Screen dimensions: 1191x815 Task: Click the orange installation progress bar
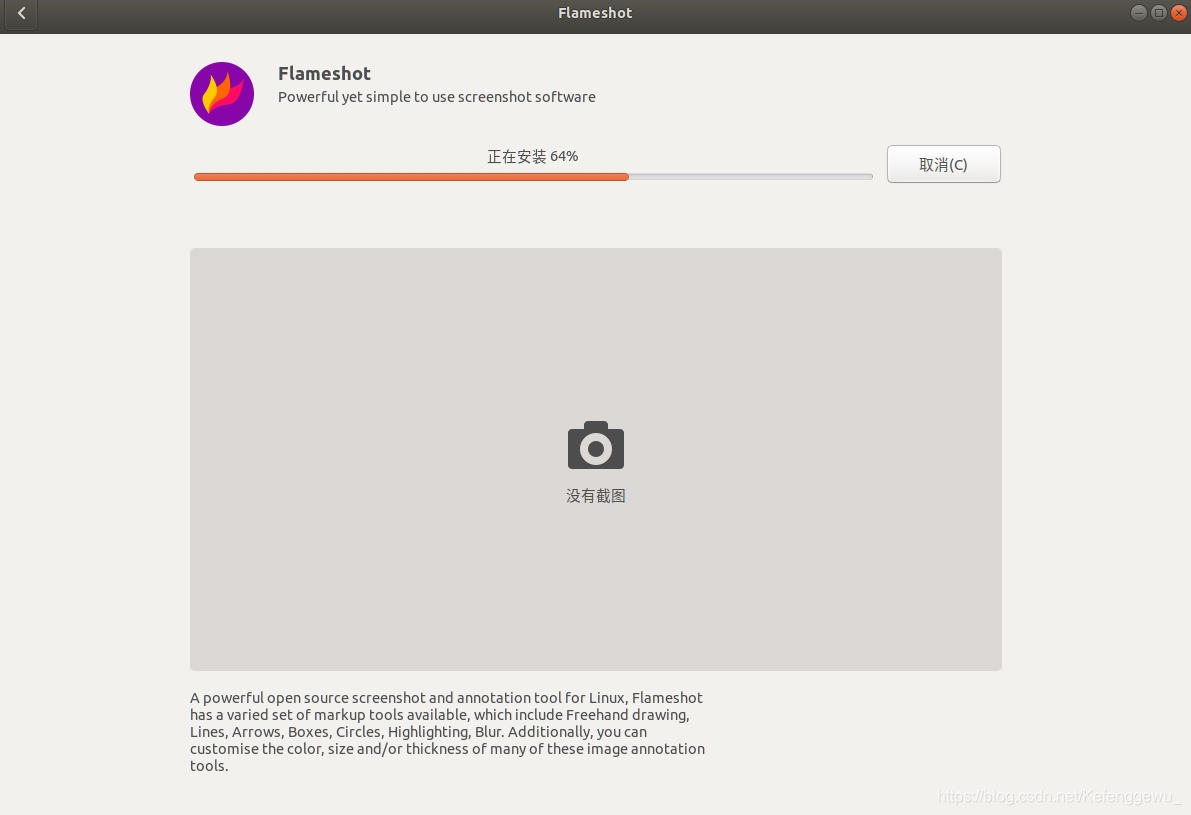click(x=533, y=177)
